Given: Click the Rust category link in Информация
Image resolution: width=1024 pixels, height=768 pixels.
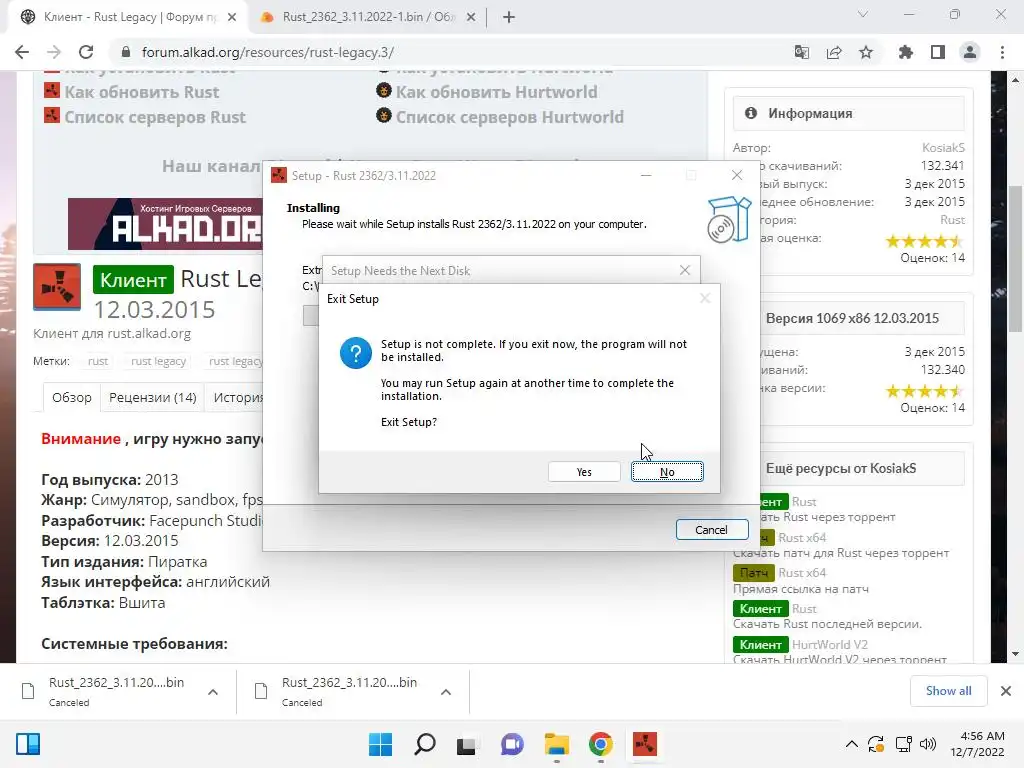Looking at the screenshot, I should [952, 219].
